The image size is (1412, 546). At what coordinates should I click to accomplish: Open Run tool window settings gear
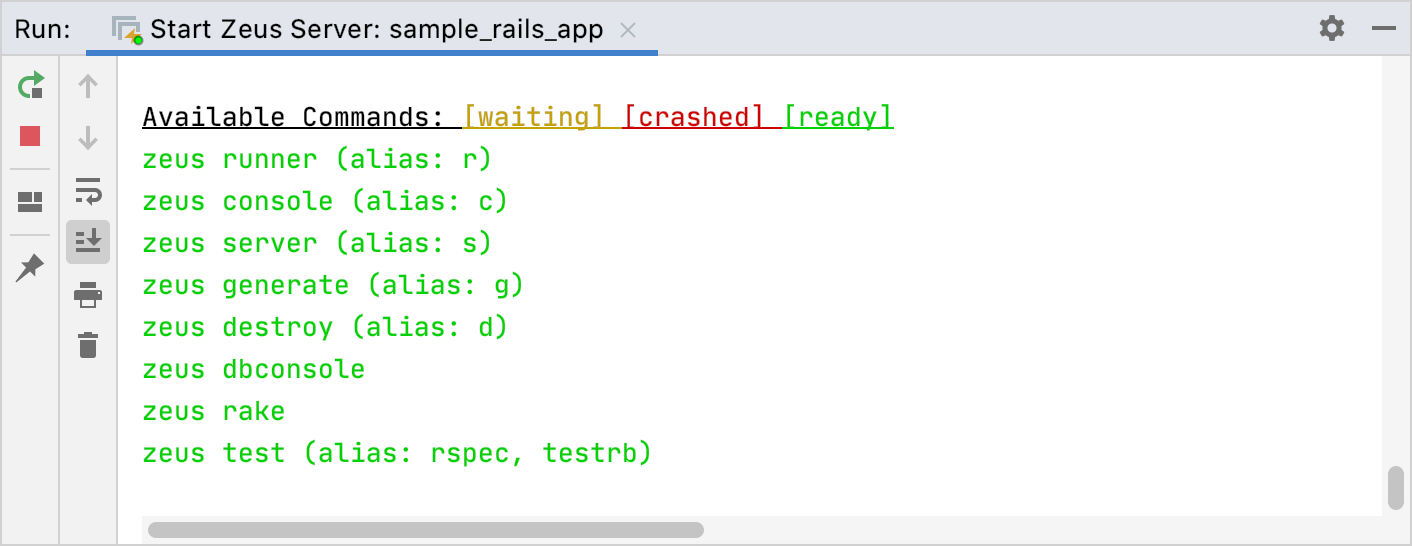pos(1332,28)
